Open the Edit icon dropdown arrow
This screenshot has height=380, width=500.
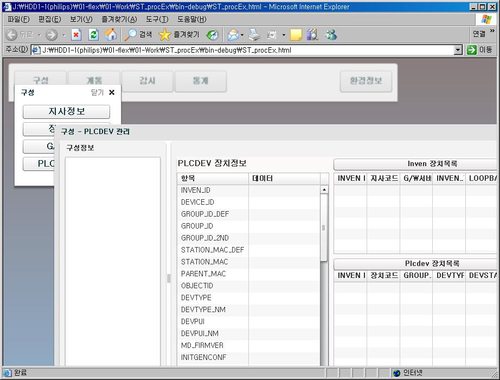(284, 35)
